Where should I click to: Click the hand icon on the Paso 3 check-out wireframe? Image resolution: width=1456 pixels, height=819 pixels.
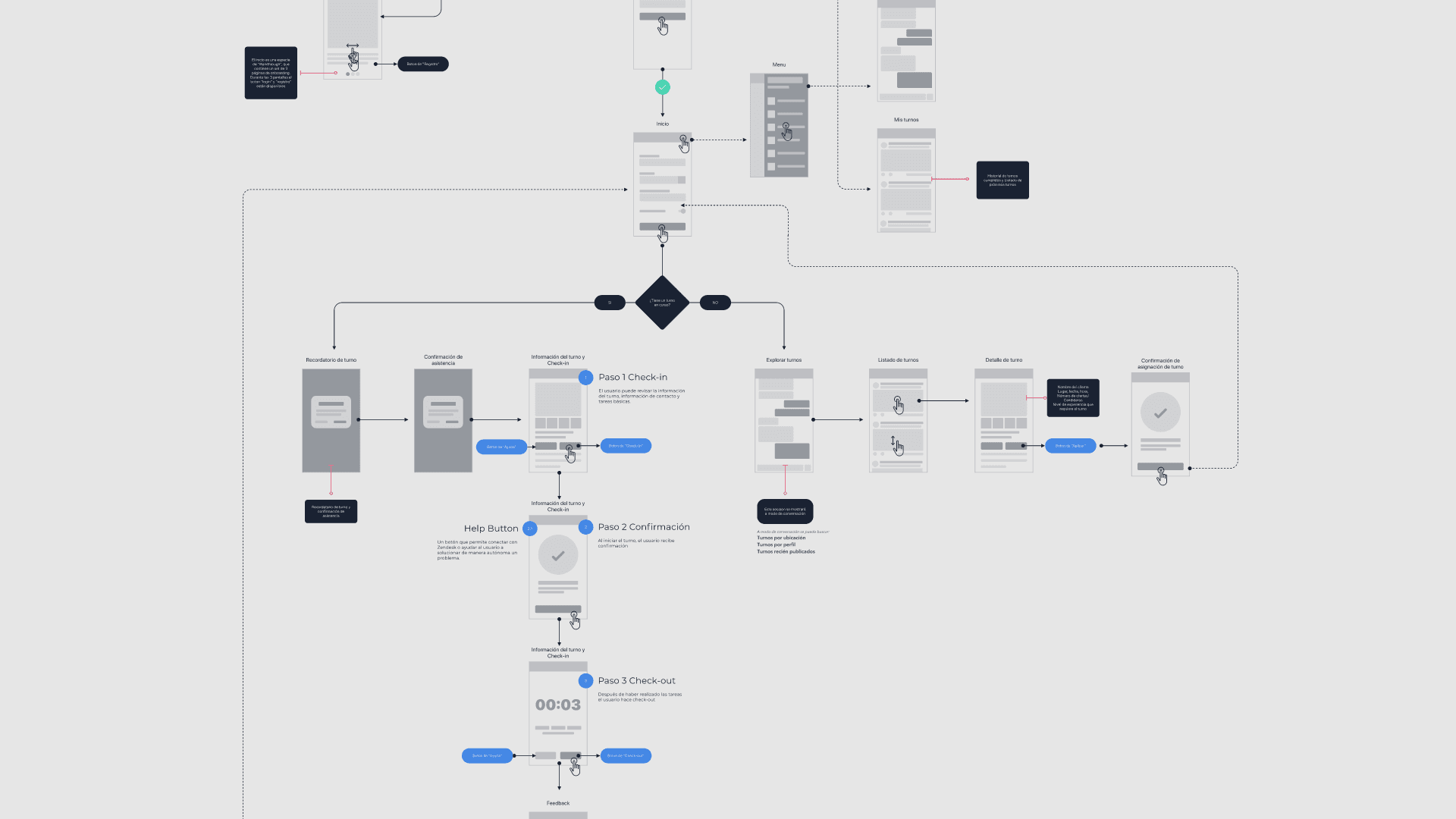(575, 767)
